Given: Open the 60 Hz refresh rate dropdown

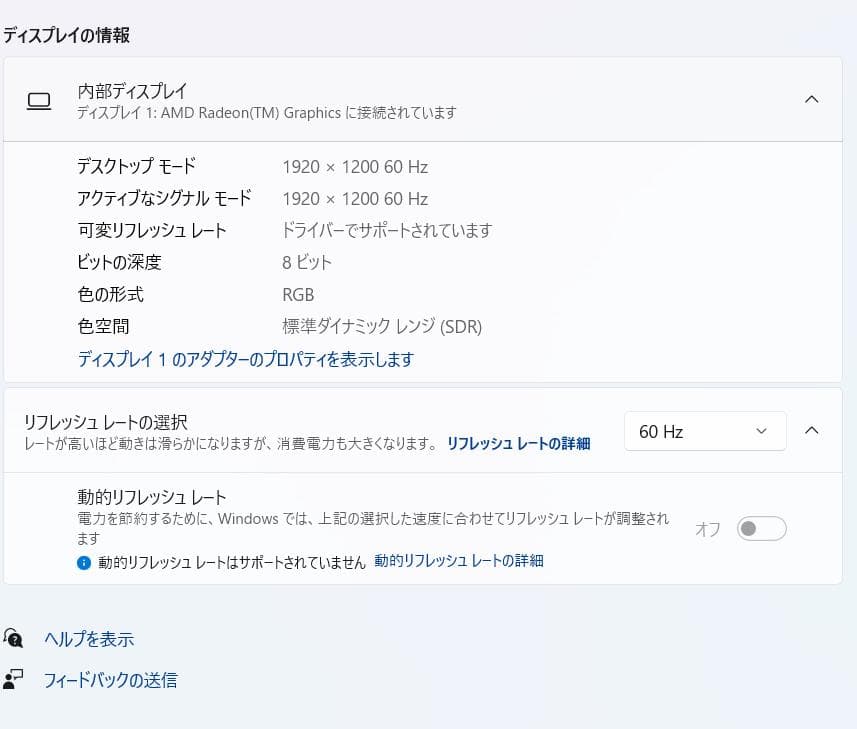Looking at the screenshot, I should [704, 431].
